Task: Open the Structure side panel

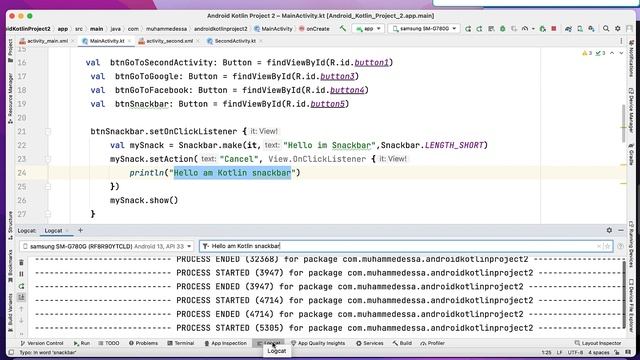Action: (10, 225)
